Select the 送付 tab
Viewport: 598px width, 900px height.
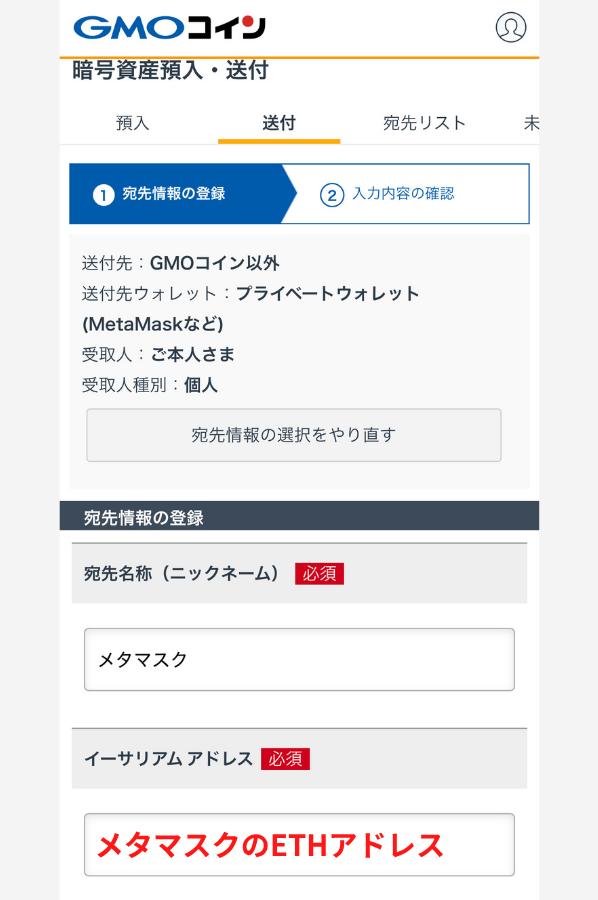coord(278,122)
